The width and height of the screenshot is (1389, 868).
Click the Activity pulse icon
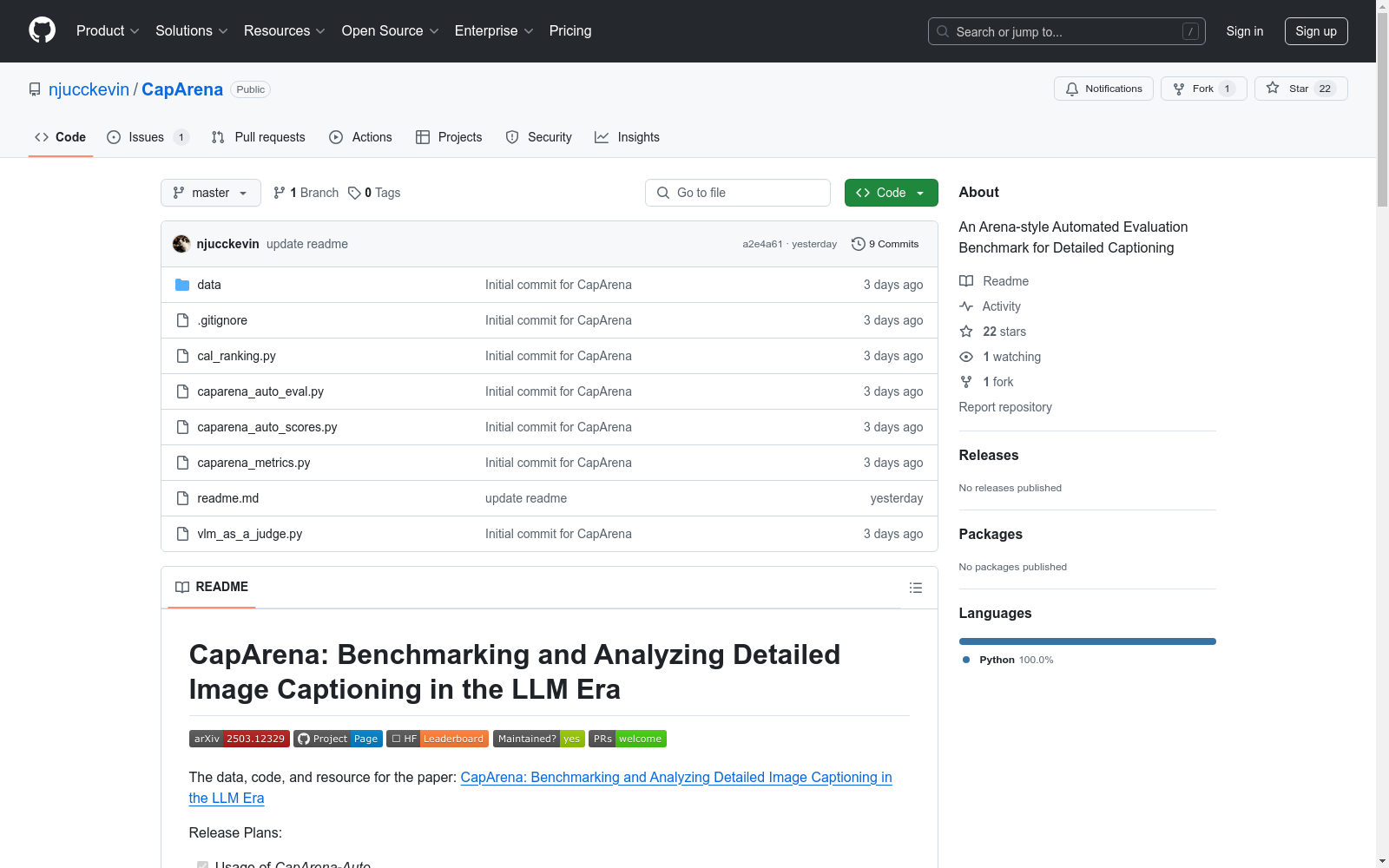966,306
